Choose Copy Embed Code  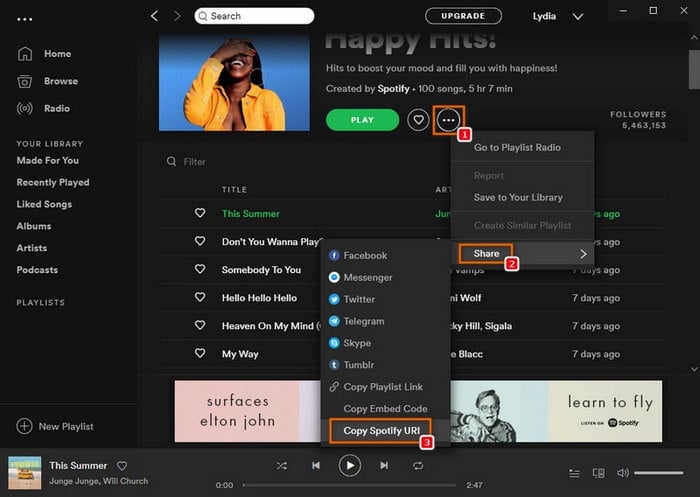coord(385,409)
